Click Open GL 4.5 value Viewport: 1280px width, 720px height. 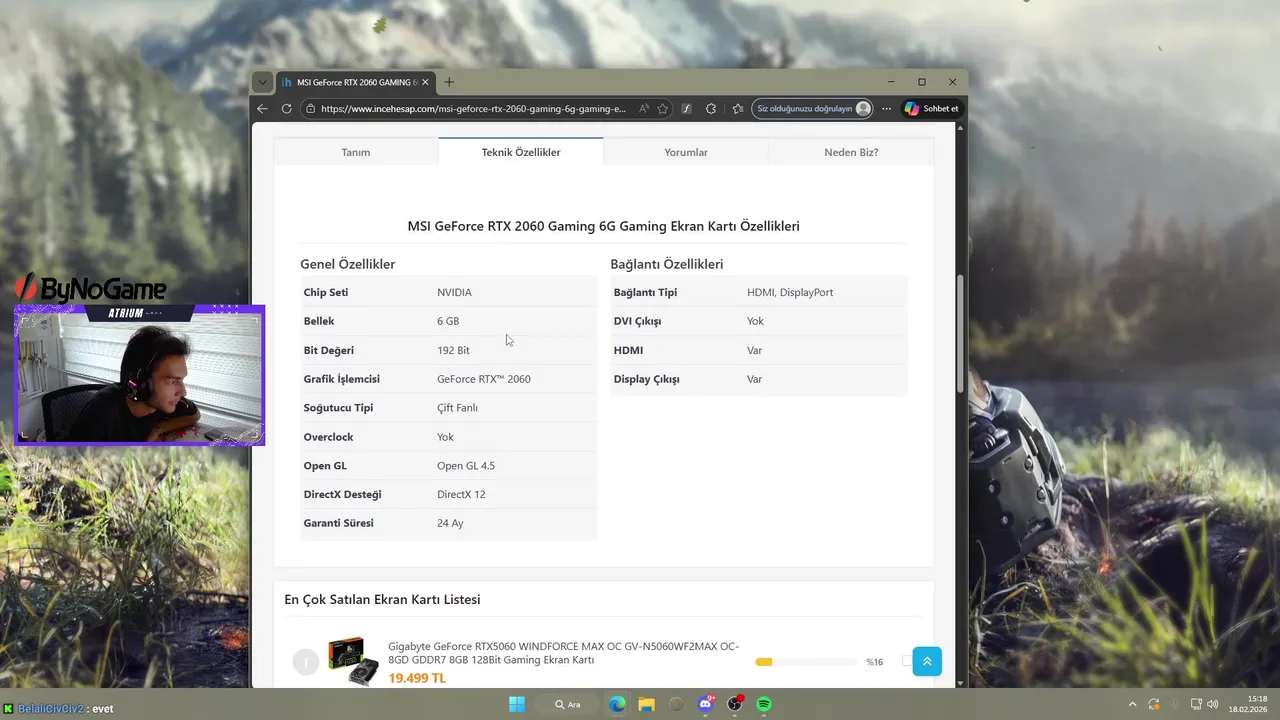466,466
